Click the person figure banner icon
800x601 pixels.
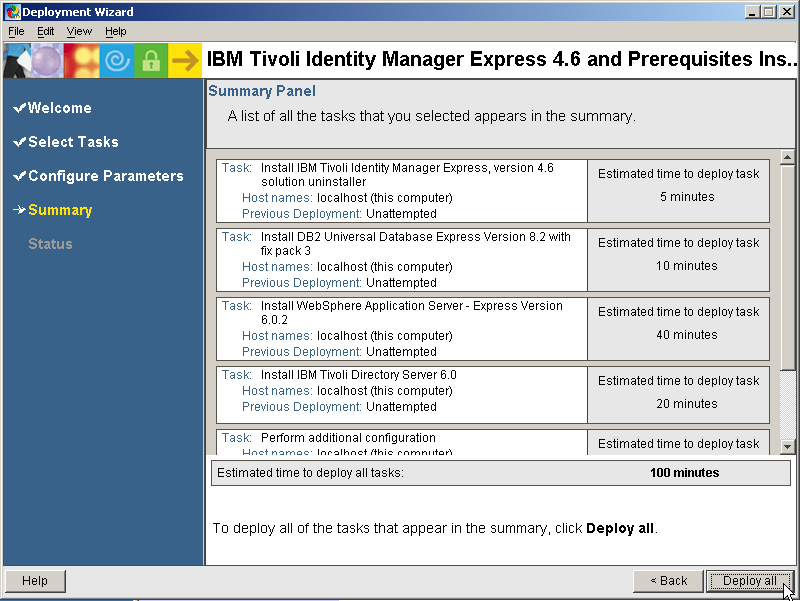pos(17,60)
